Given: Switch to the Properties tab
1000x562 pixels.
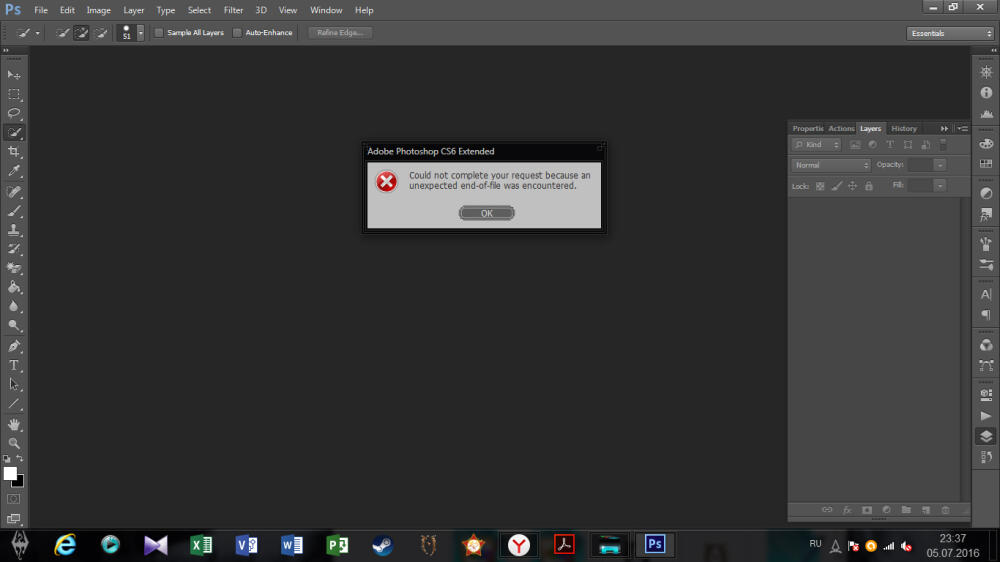Looking at the screenshot, I should click(x=807, y=129).
